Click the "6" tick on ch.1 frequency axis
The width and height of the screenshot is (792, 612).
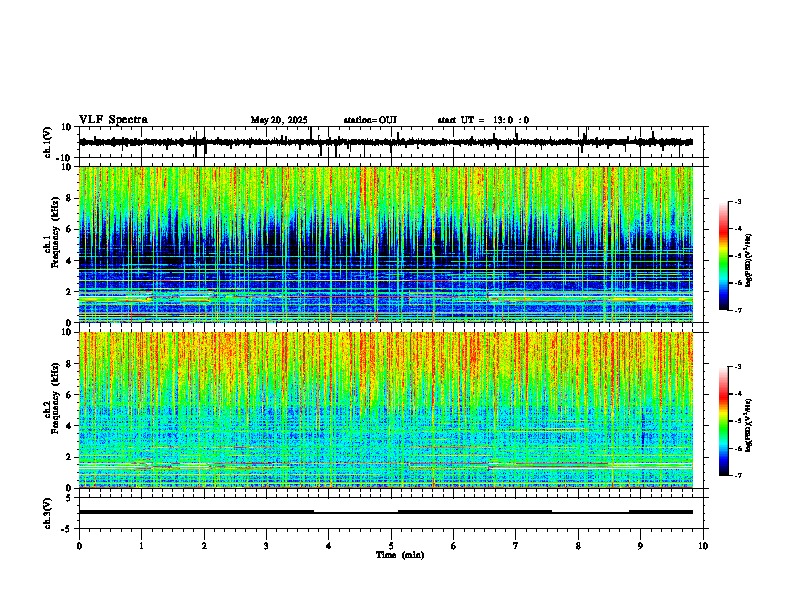click(70, 229)
